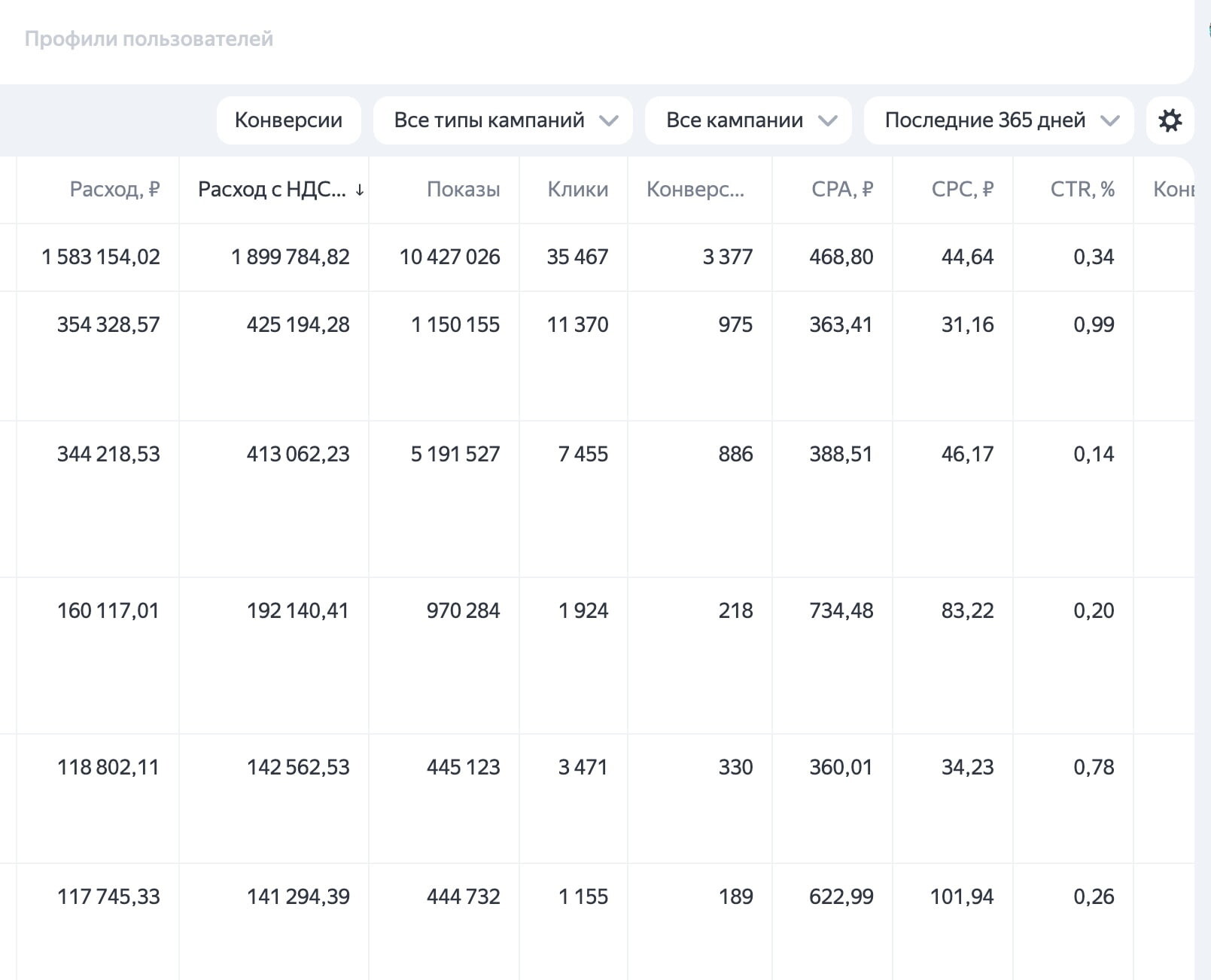The height and width of the screenshot is (980, 1211).
Task: Click the Профили пользователей search field
Action: [x=595, y=39]
